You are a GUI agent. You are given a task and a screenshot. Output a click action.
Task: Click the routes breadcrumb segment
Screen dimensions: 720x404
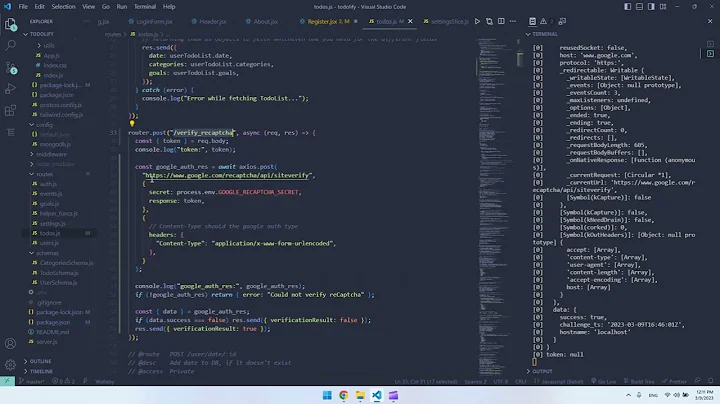click(112, 34)
